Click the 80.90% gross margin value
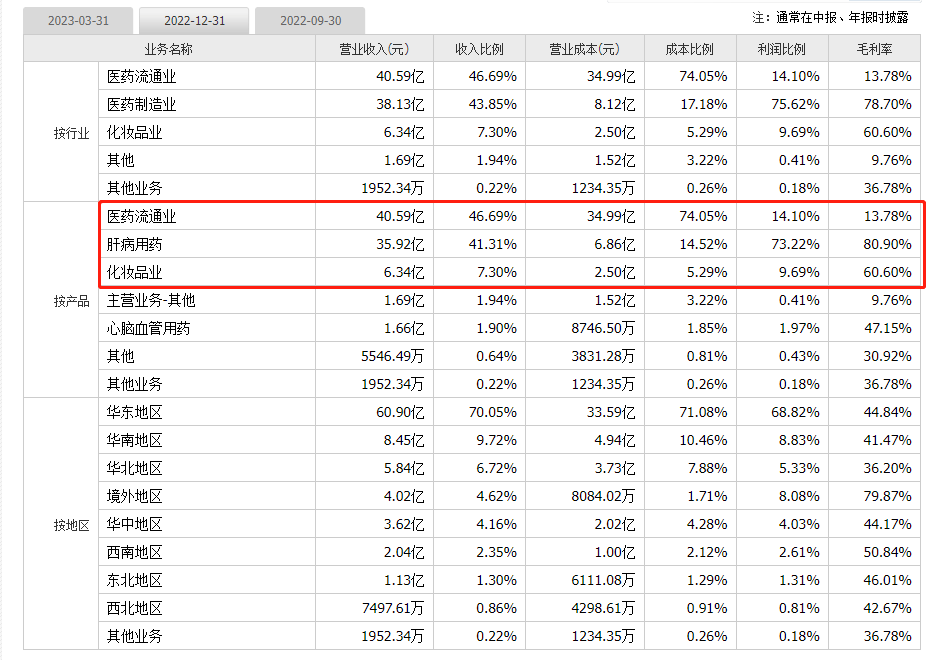Image resolution: width=932 pixels, height=660 pixels. (887, 244)
